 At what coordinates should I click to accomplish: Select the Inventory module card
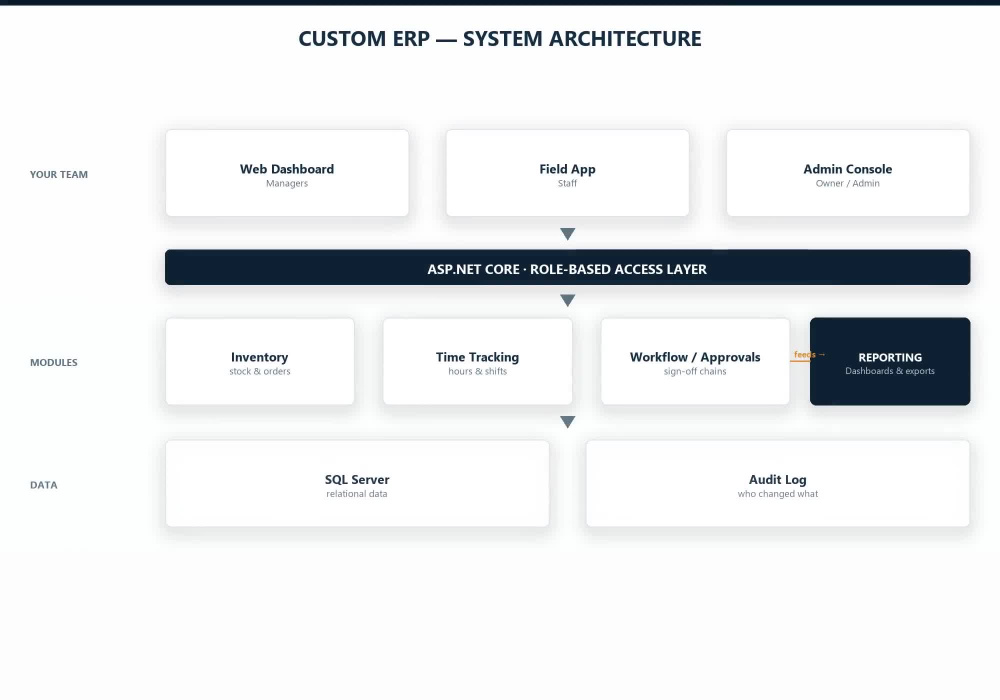tap(260, 361)
